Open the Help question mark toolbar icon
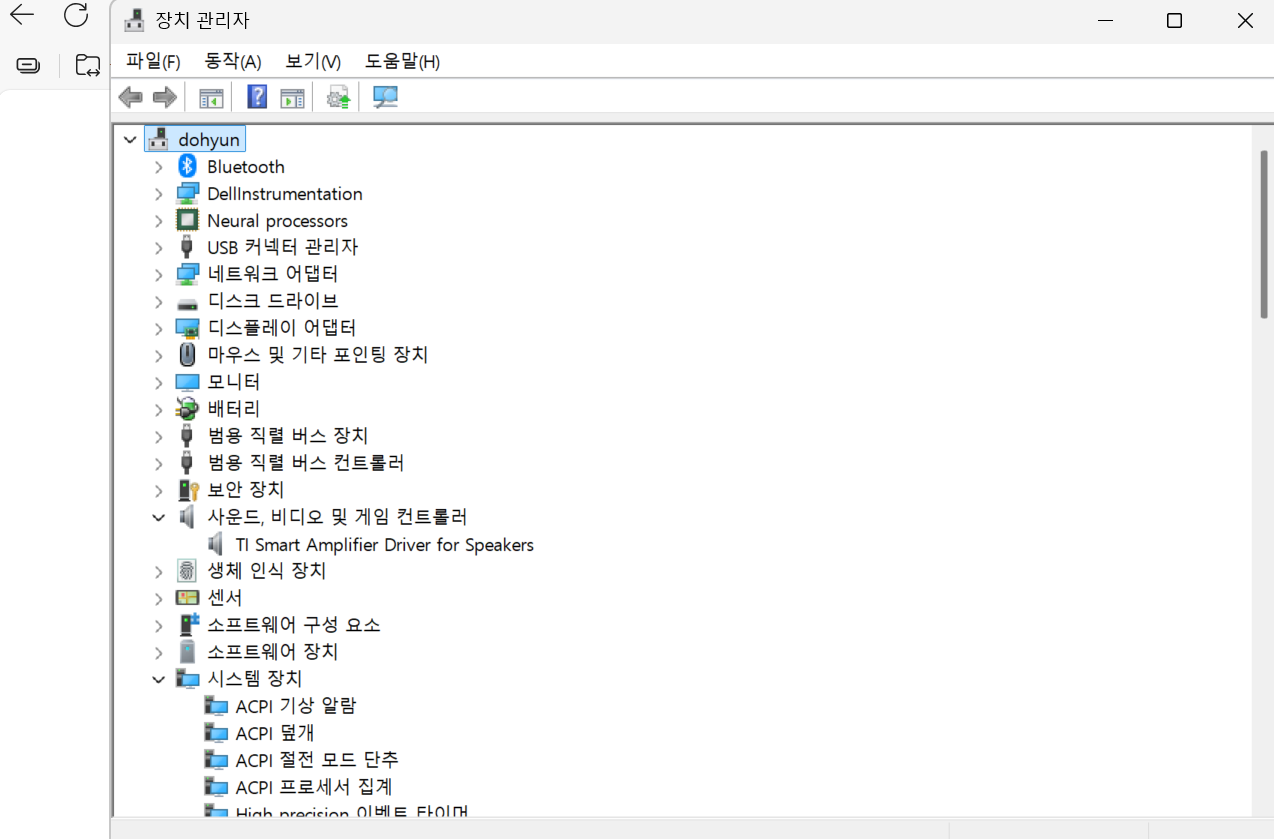Image resolution: width=1274 pixels, height=839 pixels. [x=257, y=97]
